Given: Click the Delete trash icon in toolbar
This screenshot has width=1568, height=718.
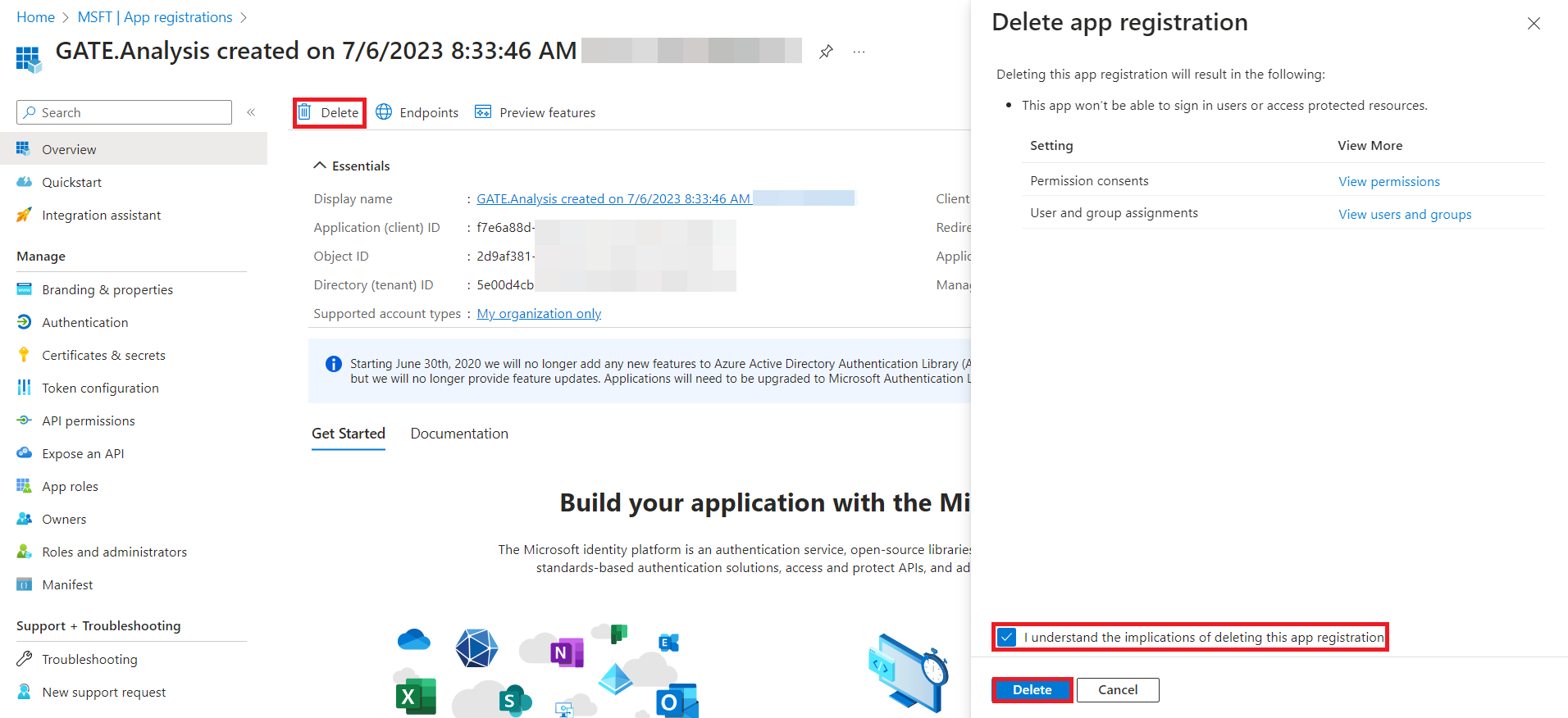Looking at the screenshot, I should tap(304, 112).
